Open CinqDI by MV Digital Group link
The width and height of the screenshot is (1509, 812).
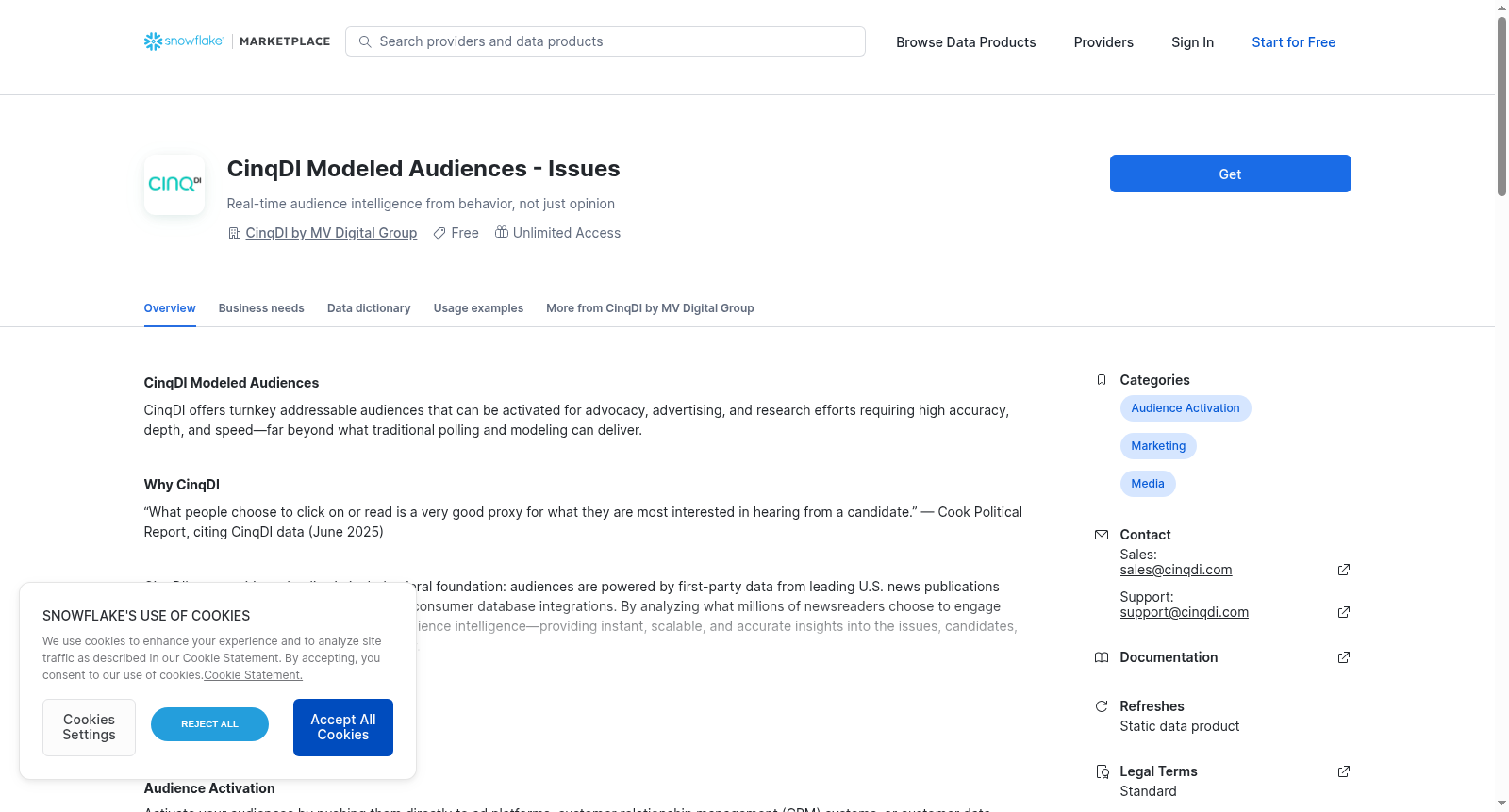(x=331, y=233)
